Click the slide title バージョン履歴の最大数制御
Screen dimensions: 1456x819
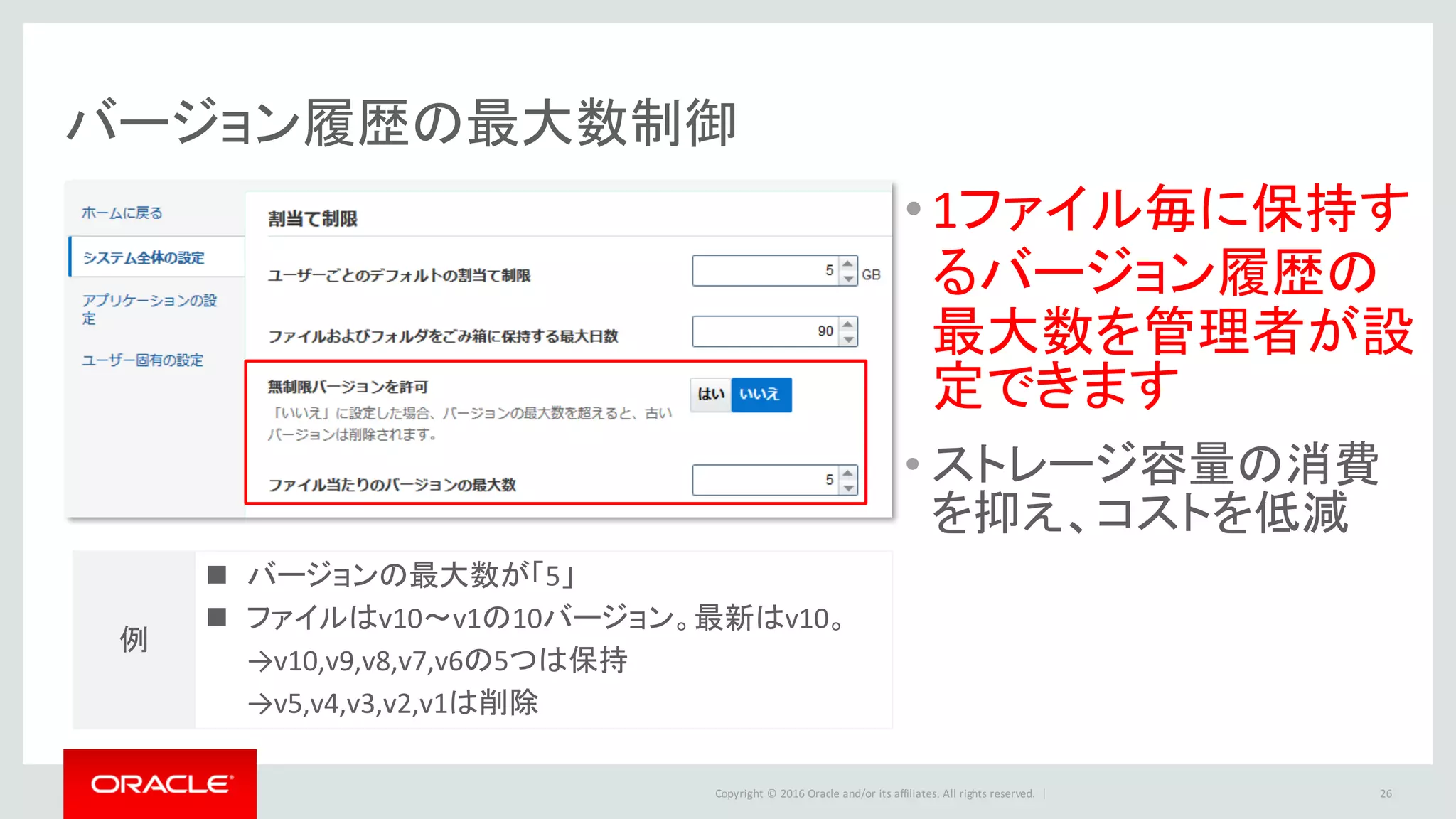tap(402, 123)
